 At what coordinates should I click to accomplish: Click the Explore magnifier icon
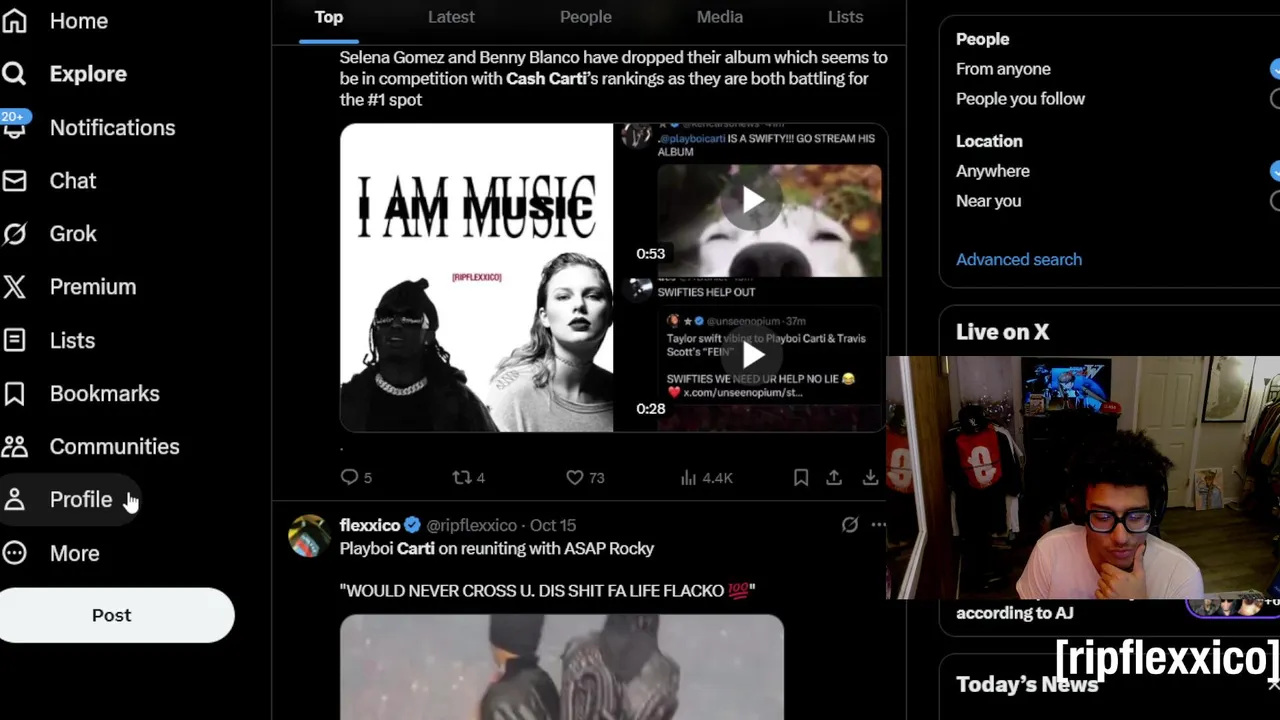14,73
